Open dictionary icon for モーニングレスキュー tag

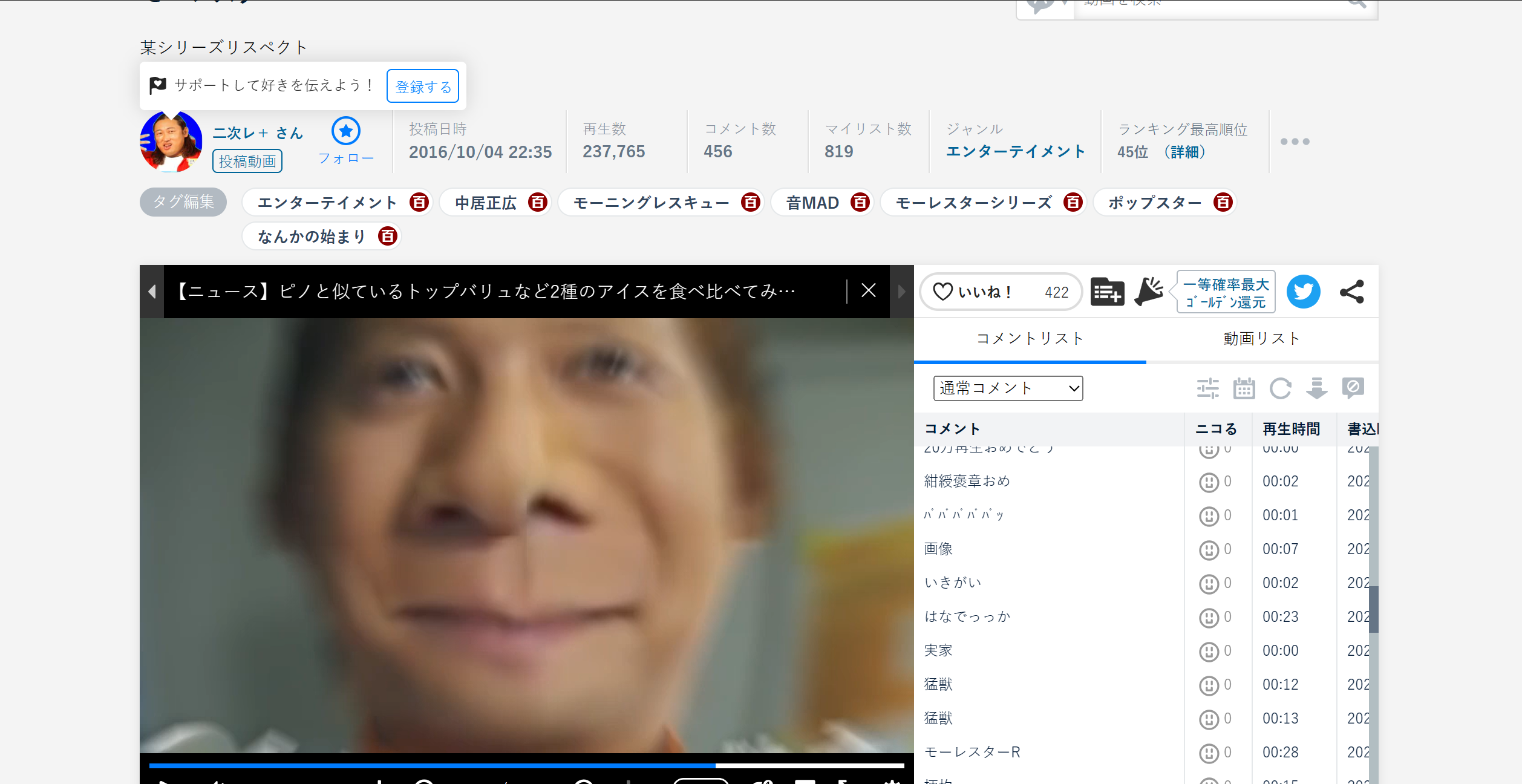click(x=750, y=202)
